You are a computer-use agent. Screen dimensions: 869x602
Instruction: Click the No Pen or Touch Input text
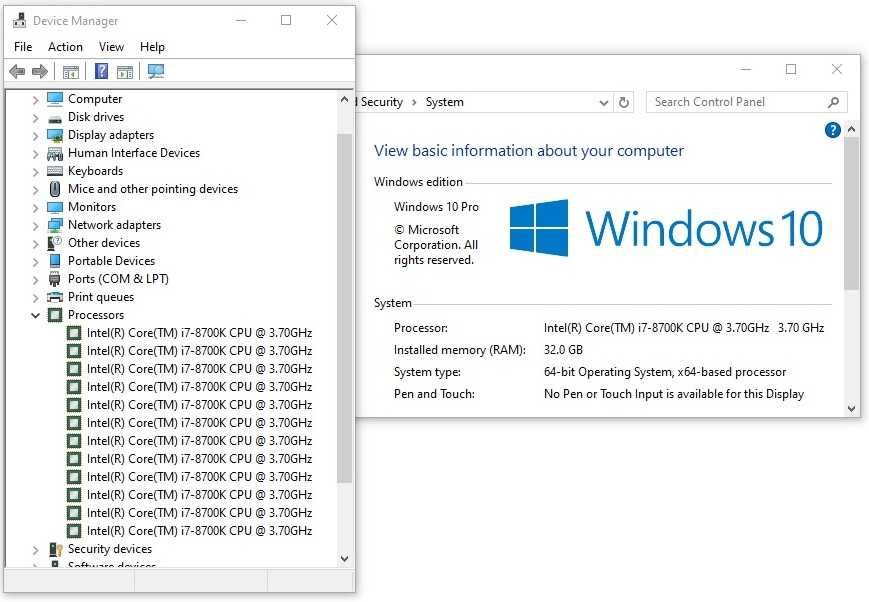coord(674,394)
